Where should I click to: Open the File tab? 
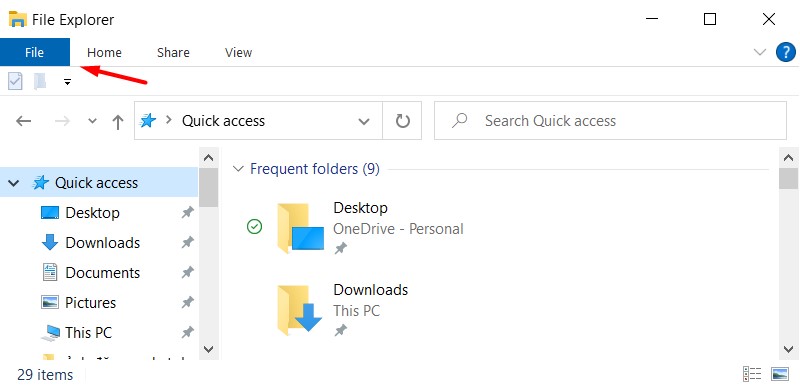tap(35, 52)
